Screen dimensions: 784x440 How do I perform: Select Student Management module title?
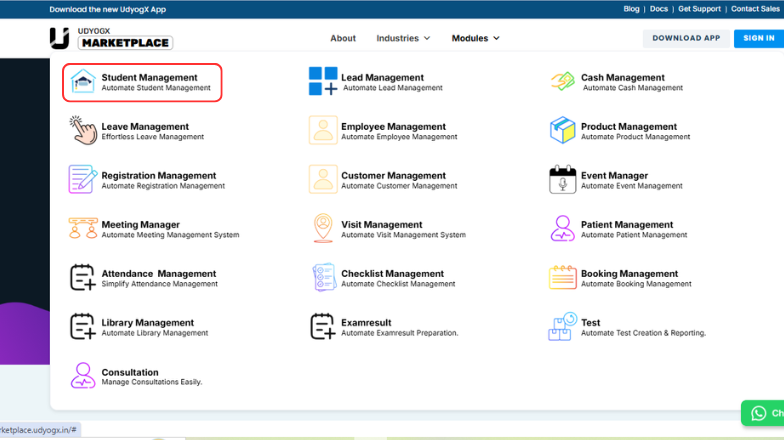coord(150,78)
